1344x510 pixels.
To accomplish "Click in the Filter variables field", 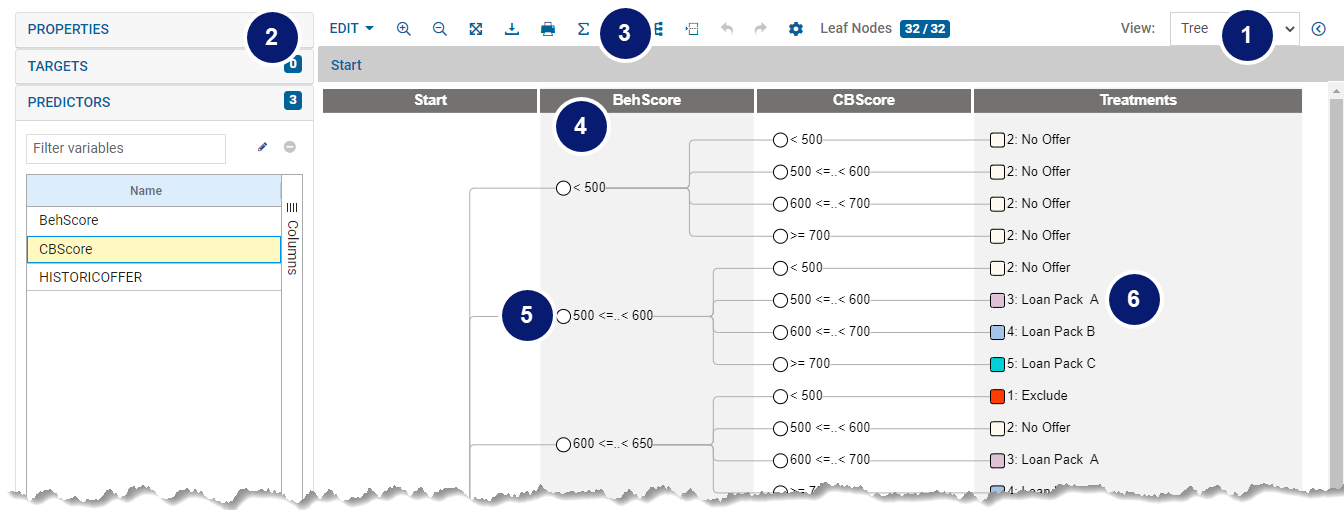I will (x=126, y=148).
